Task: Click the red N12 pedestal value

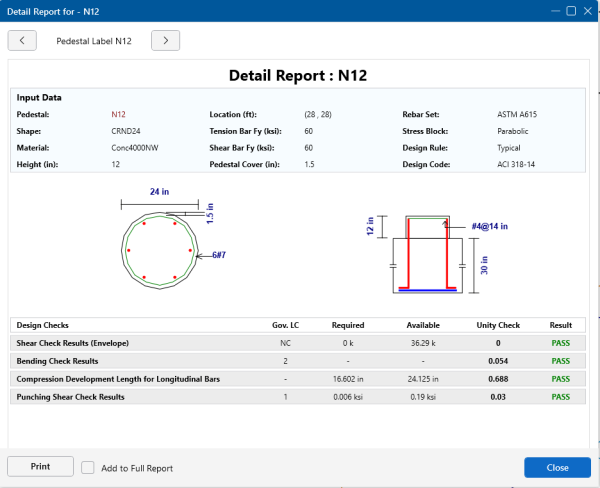Action: [118, 115]
